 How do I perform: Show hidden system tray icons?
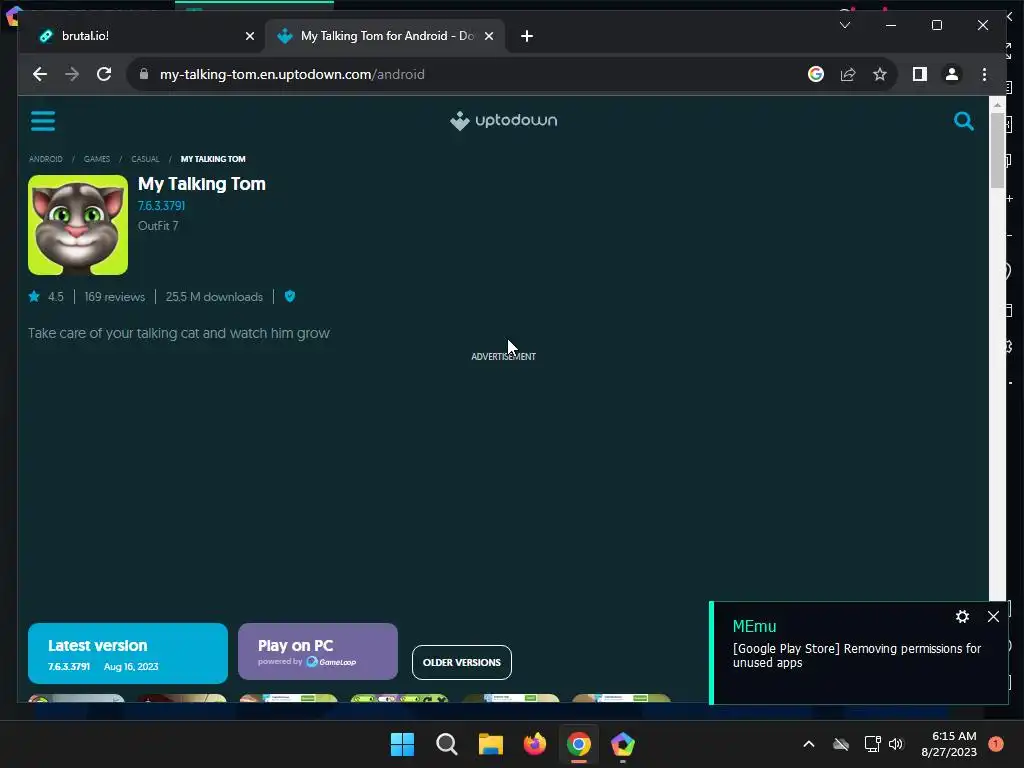click(808, 744)
